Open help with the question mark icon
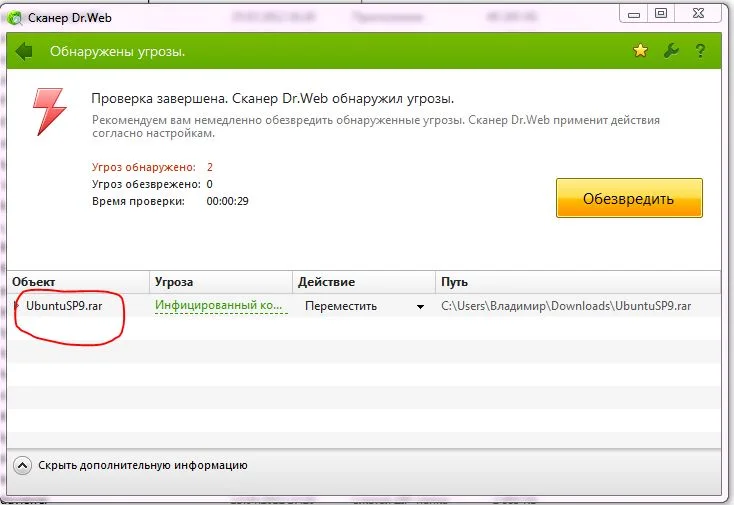The height and width of the screenshot is (505, 734). 700,51
